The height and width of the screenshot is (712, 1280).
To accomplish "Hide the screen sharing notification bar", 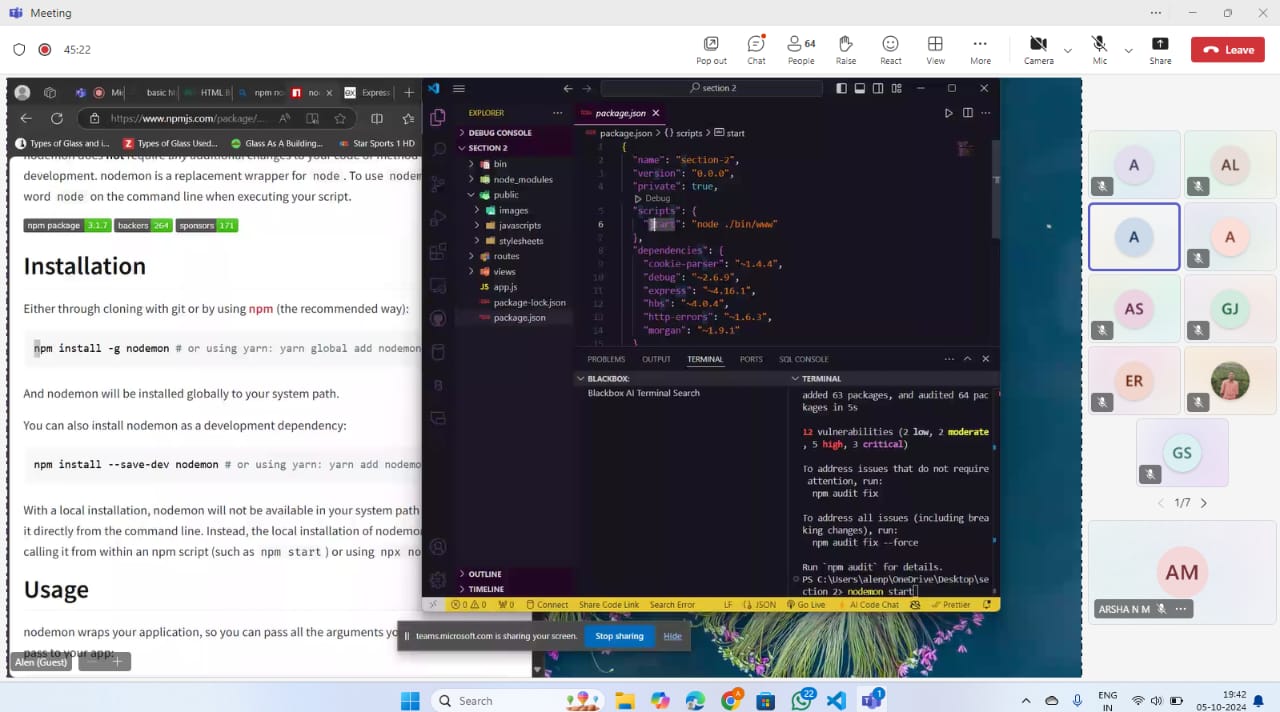I will (x=672, y=636).
